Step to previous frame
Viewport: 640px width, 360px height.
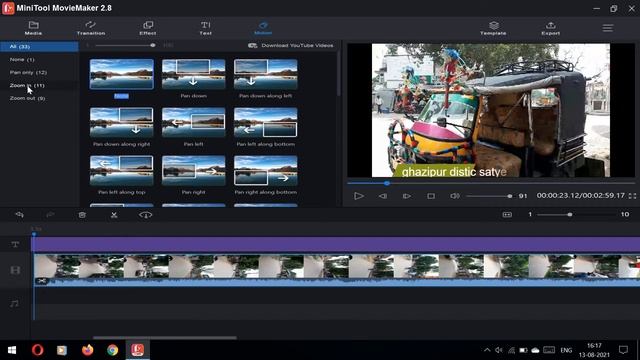383,196
